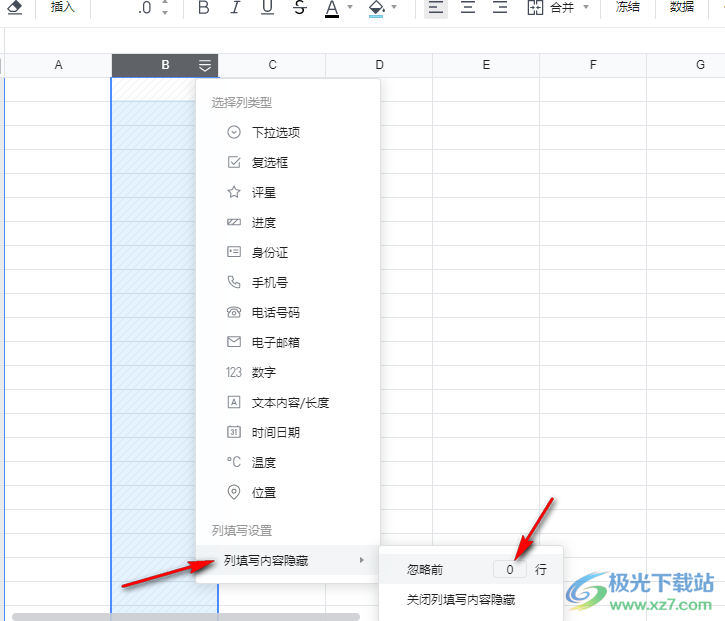Screen dimensions: 725x621
Task: Select column C header
Action: [x=272, y=65]
